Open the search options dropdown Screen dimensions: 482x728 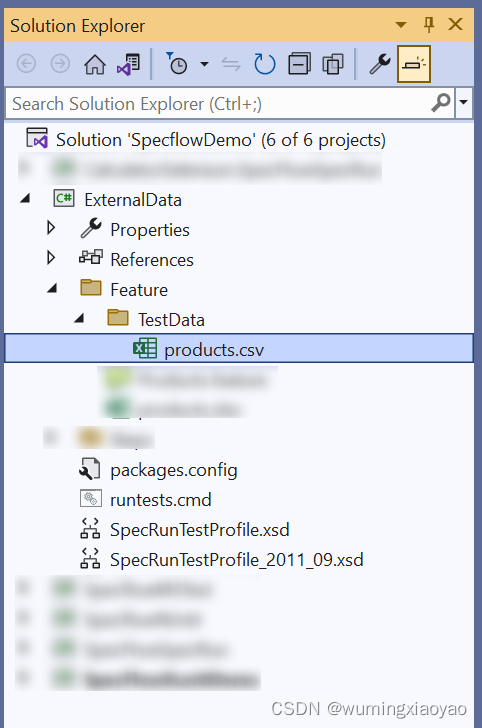[x=463, y=103]
